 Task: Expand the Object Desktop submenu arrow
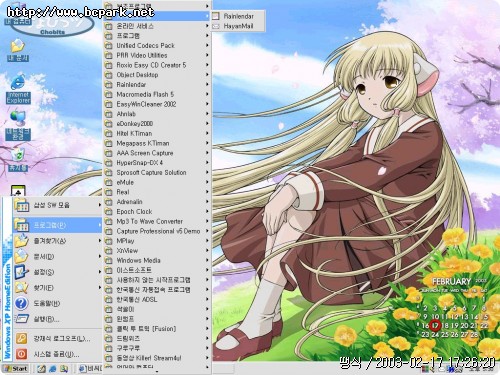coord(207,75)
